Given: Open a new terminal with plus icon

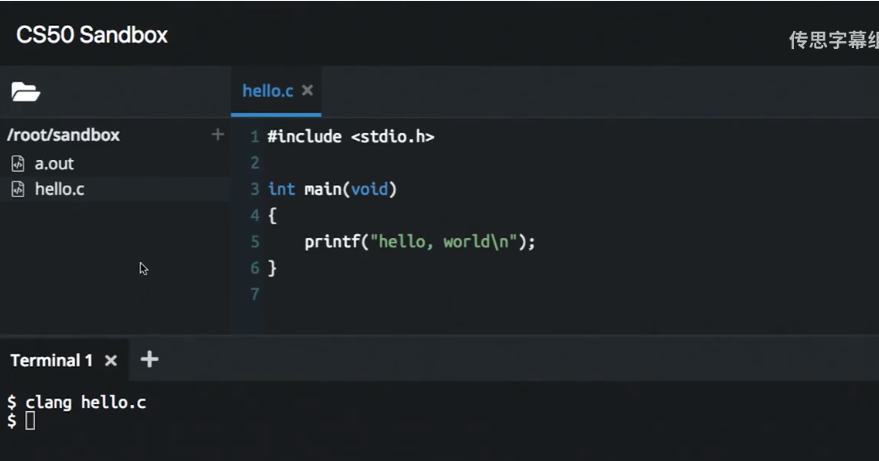Looking at the screenshot, I should (x=149, y=359).
